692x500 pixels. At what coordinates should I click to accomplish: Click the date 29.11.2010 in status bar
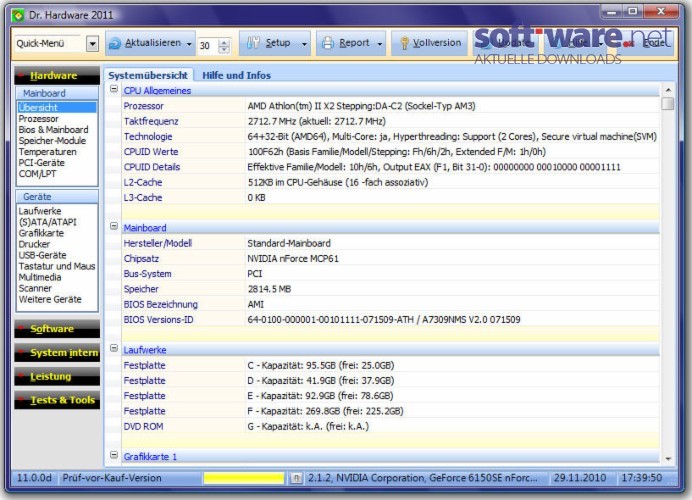(x=580, y=478)
